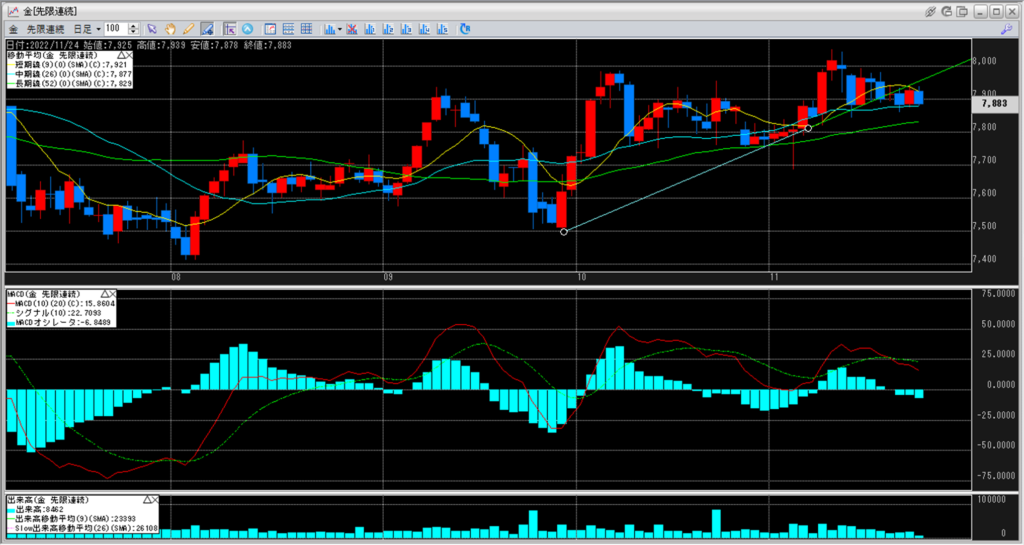Screen dimensions: 1024x545
Task: Maximize the chart window
Action: [996, 11]
